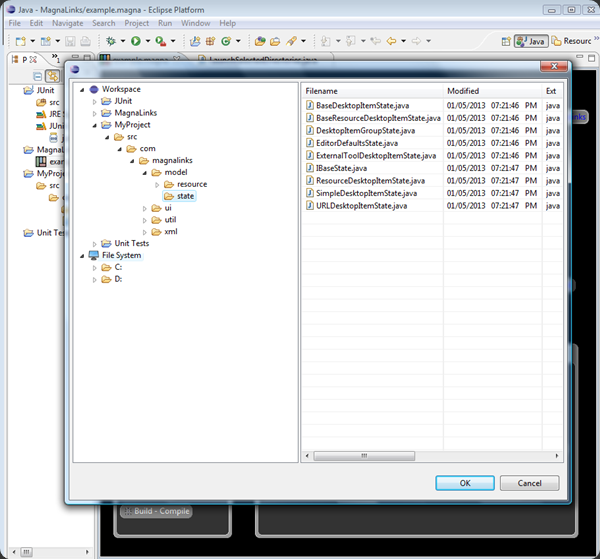Select EditorDefaultsState.java in file list
Image resolution: width=600 pixels, height=559 pixels.
coord(357,143)
